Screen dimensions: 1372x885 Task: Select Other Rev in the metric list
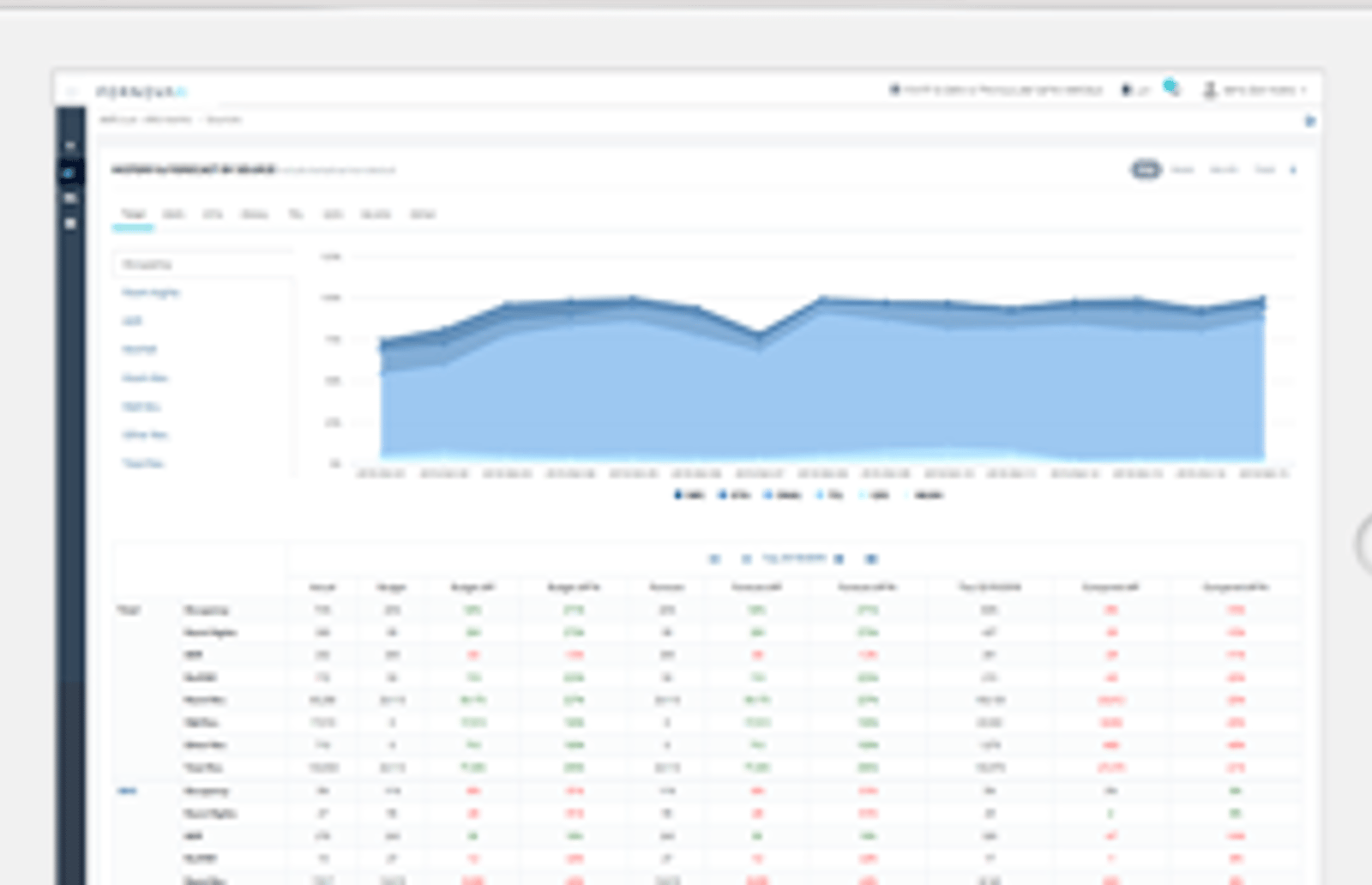pos(145,435)
